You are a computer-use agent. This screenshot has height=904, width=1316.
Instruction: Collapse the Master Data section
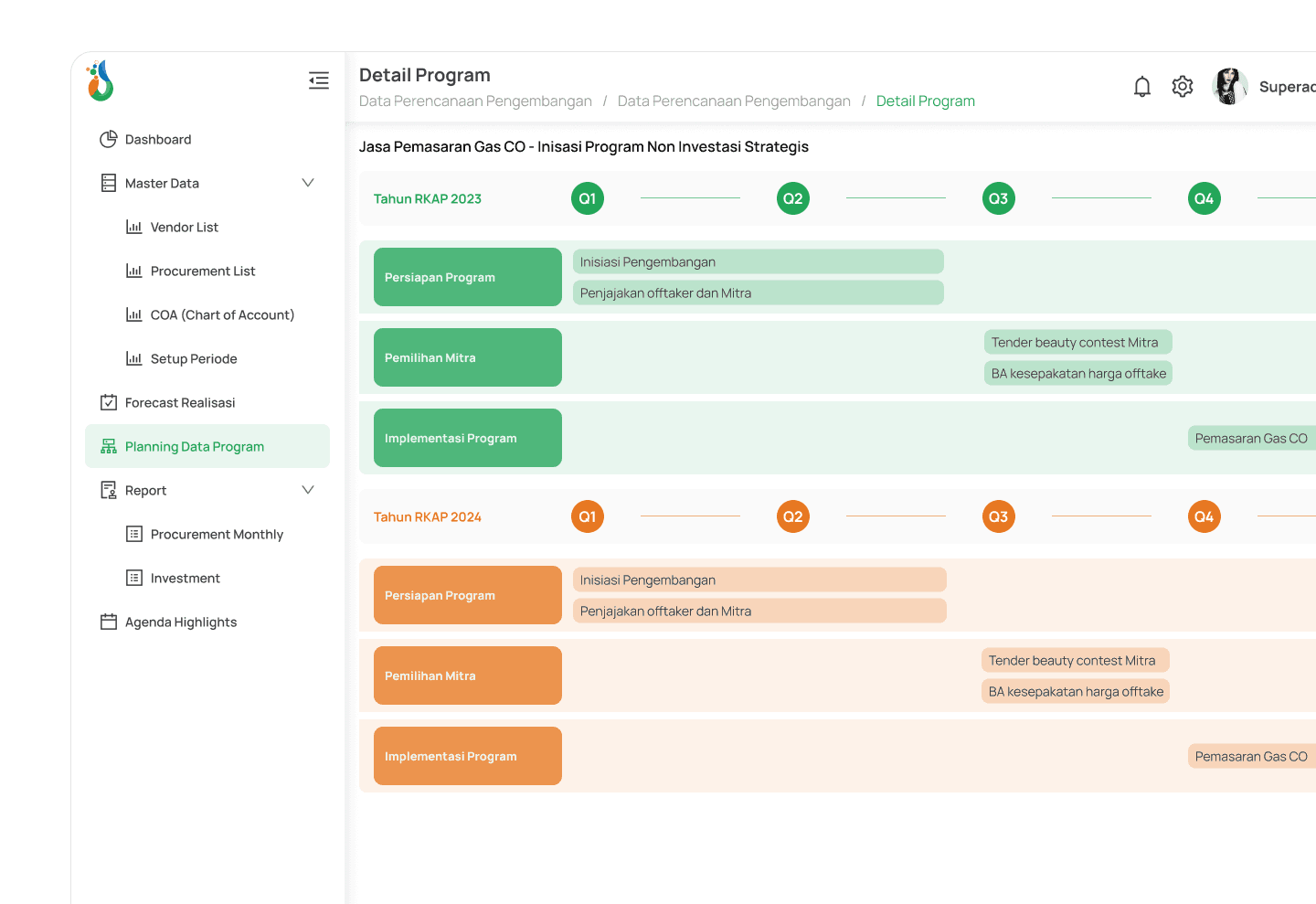click(308, 183)
